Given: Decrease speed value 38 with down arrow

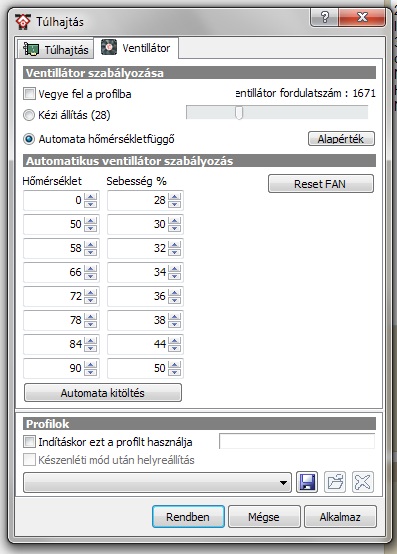Looking at the screenshot, I should coord(174,324).
